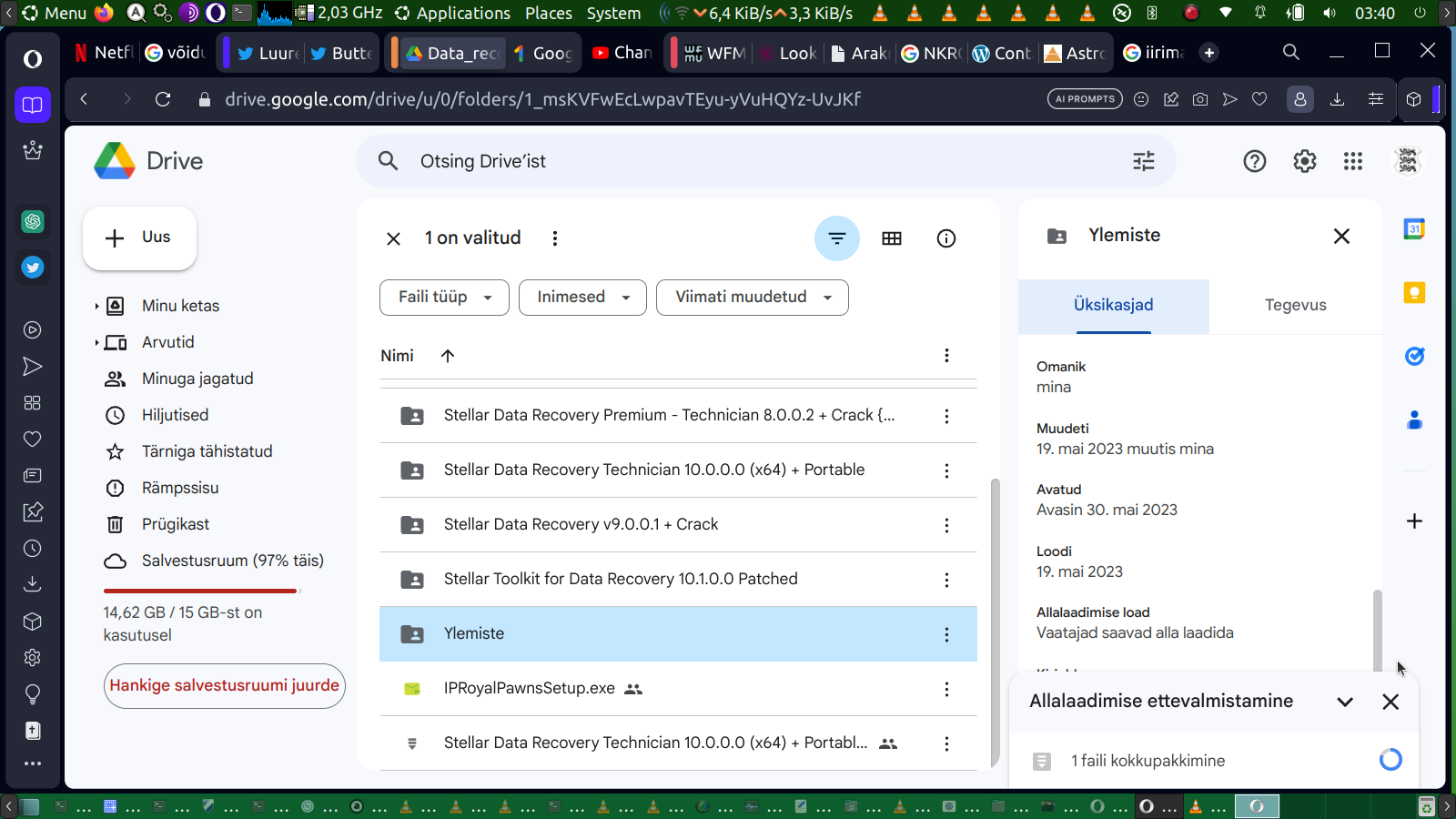Screen dimensions: 1456x819
Task: Open Google Calendar side panel
Action: pos(1414,229)
